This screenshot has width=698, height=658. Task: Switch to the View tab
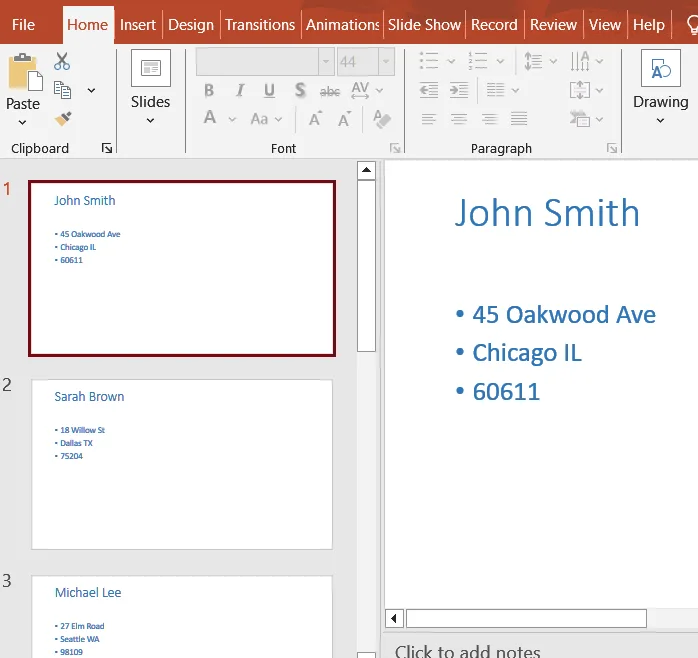tap(605, 25)
